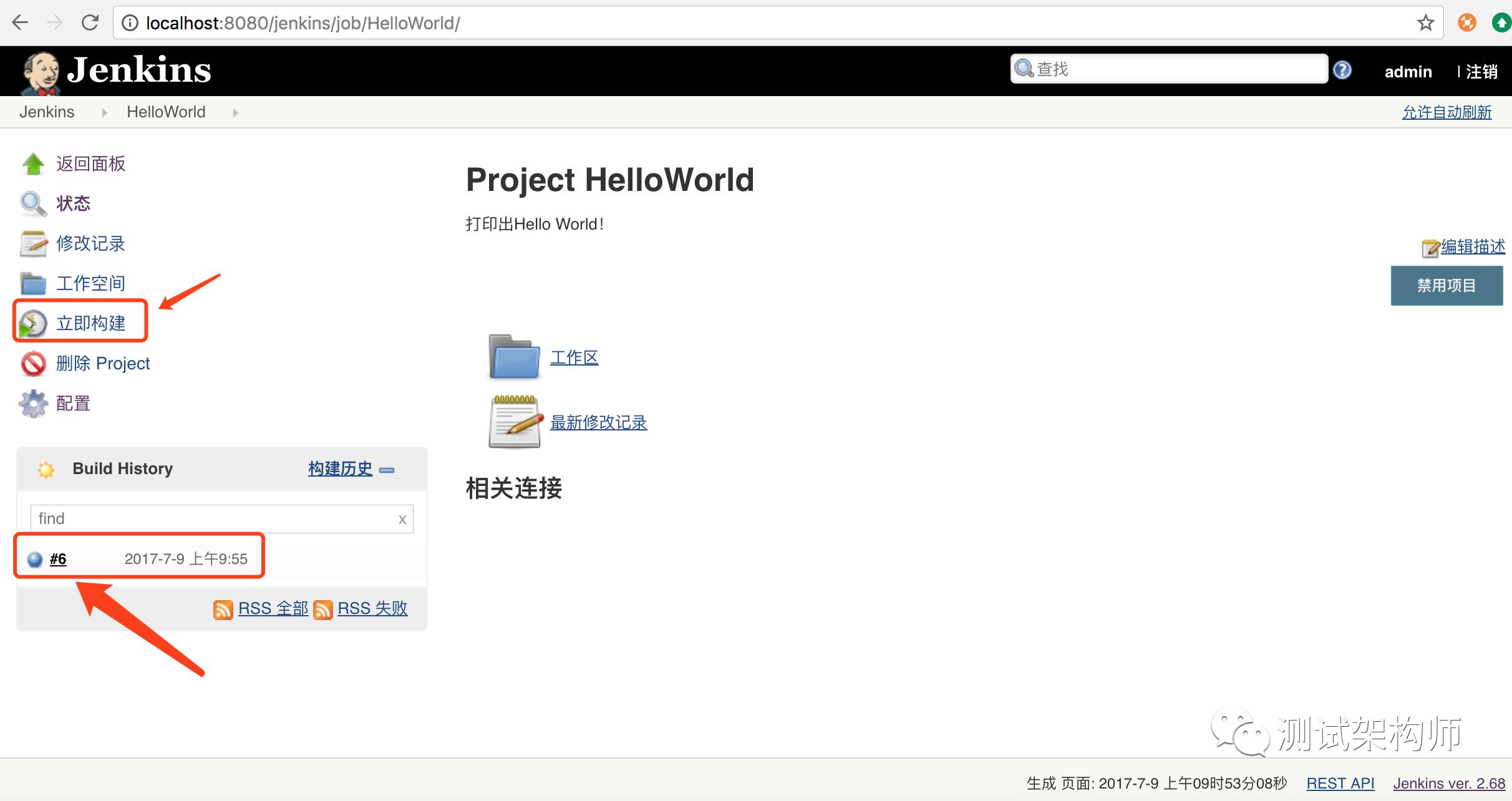1512x801 pixels.
Task: Click the large notepad icon for 最新修改记录
Action: click(515, 422)
